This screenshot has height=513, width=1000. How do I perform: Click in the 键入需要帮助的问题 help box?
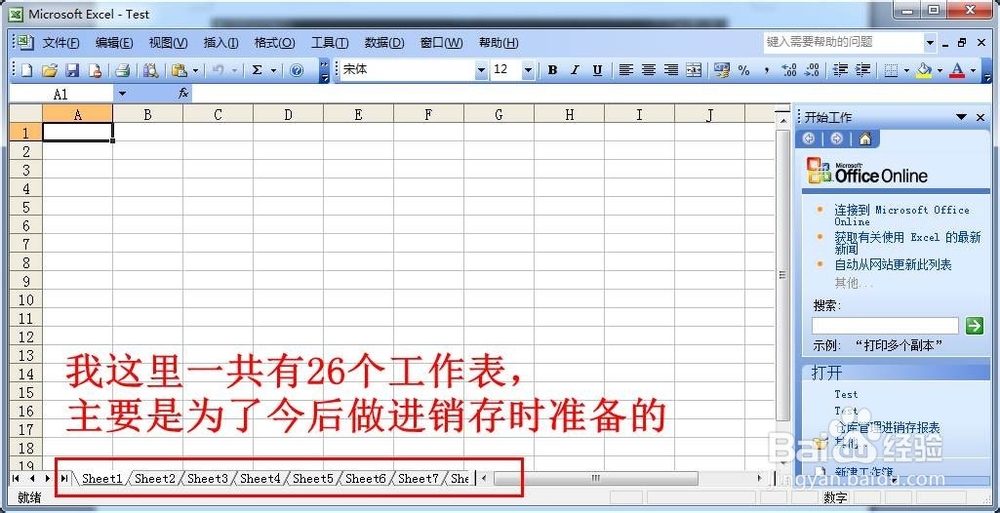[842, 42]
